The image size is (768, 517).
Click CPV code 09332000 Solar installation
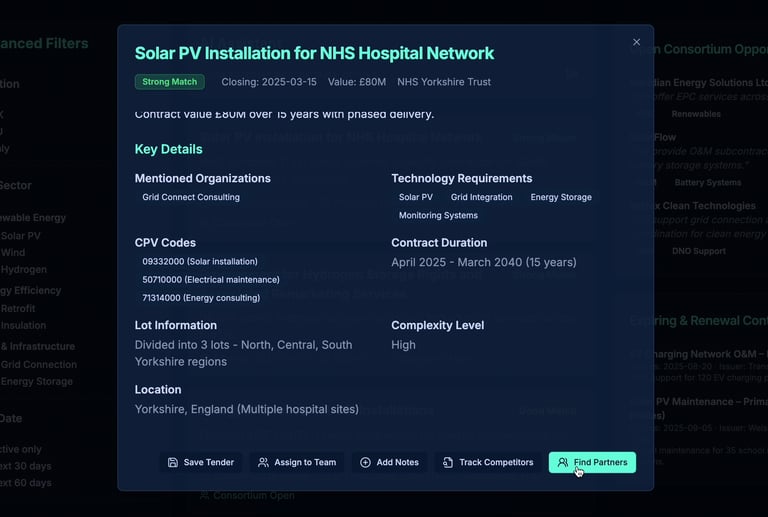pyautogui.click(x=200, y=261)
